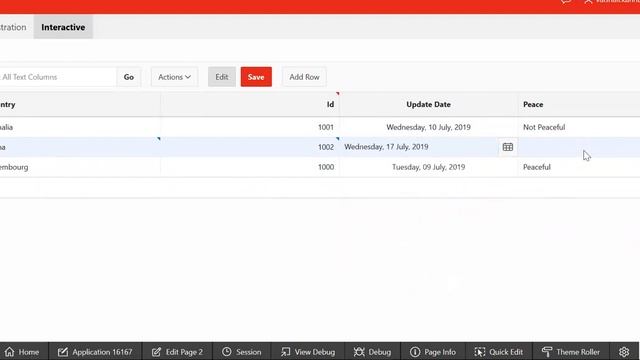Open Theme Roller
Image resolution: width=640 pixels, height=360 pixels.
(571, 351)
